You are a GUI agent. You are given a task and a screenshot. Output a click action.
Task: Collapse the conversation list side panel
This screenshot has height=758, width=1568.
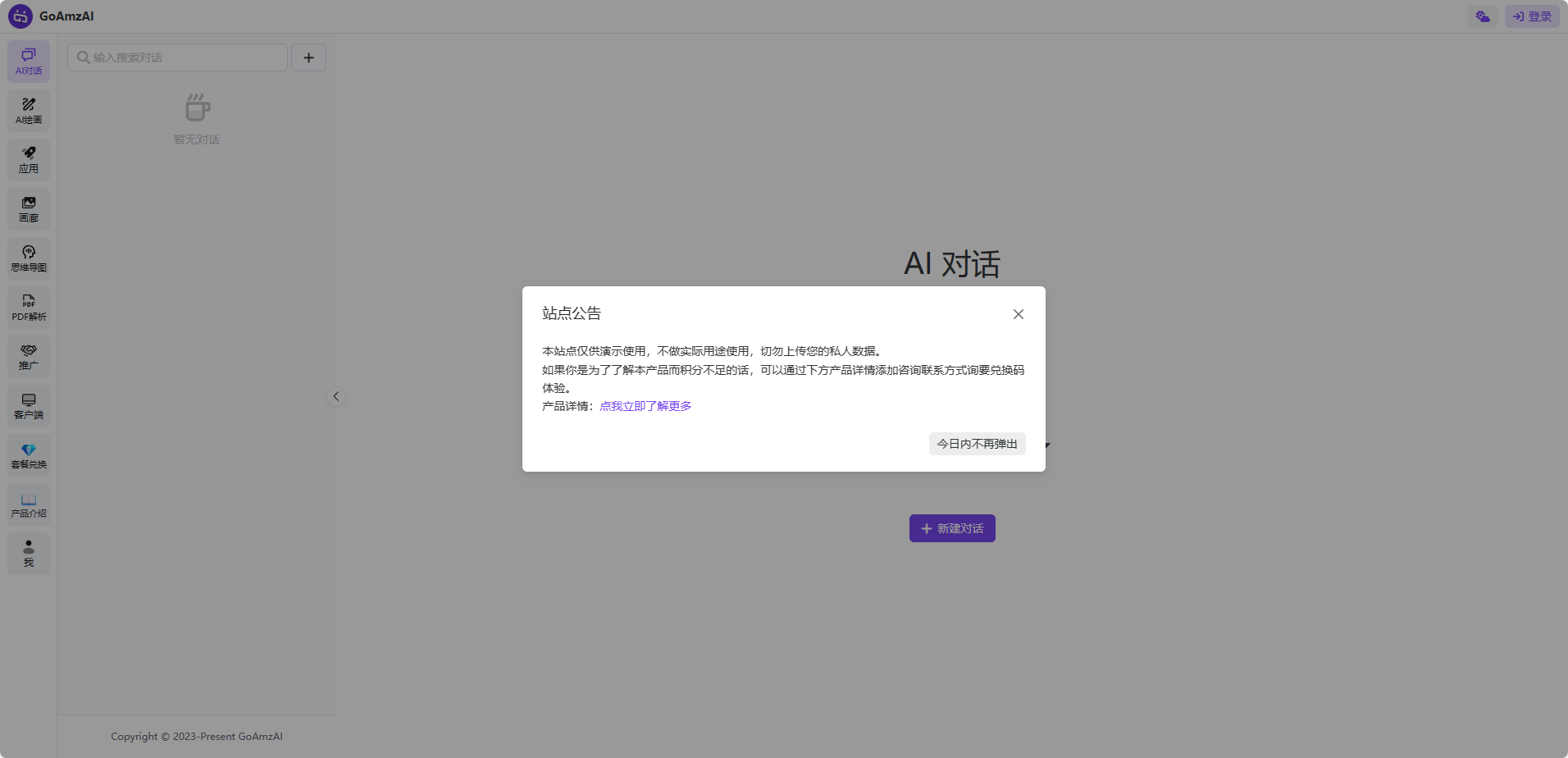335,396
